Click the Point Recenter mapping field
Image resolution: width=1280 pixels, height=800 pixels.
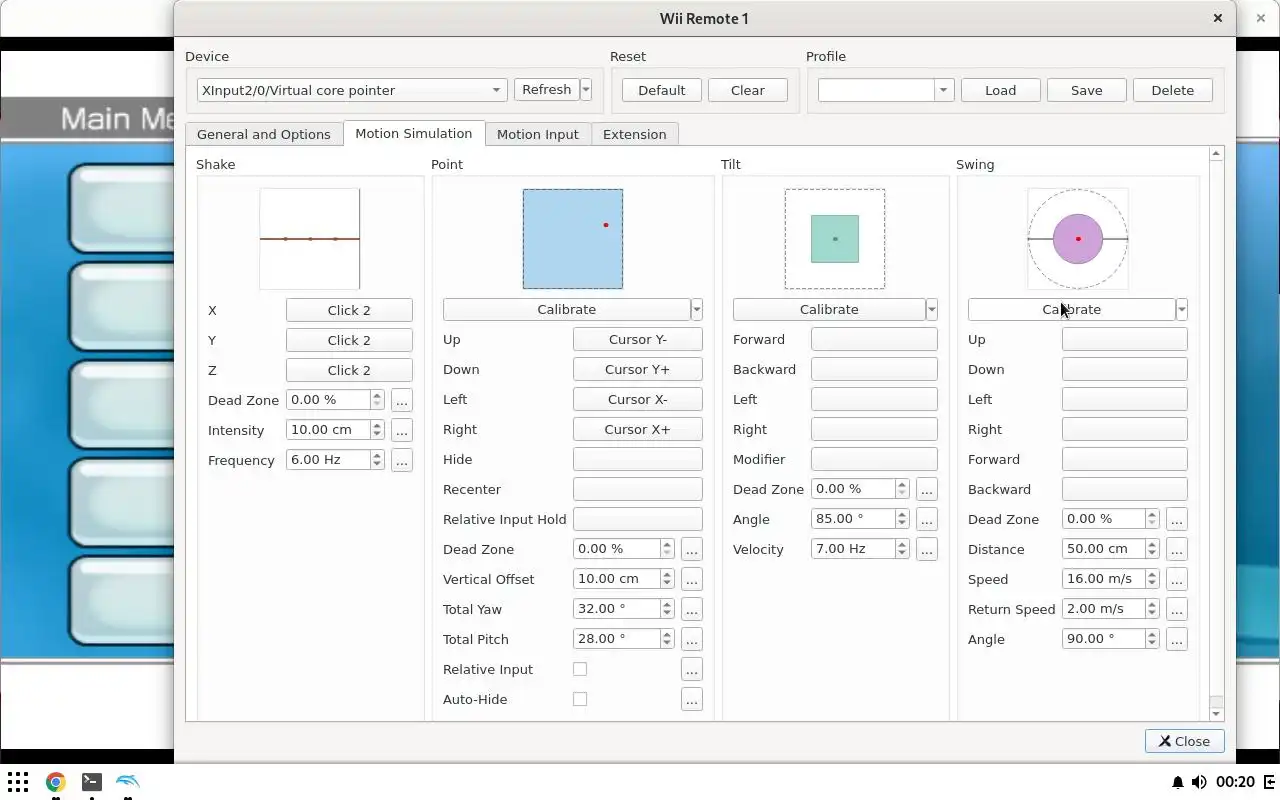[x=638, y=489]
